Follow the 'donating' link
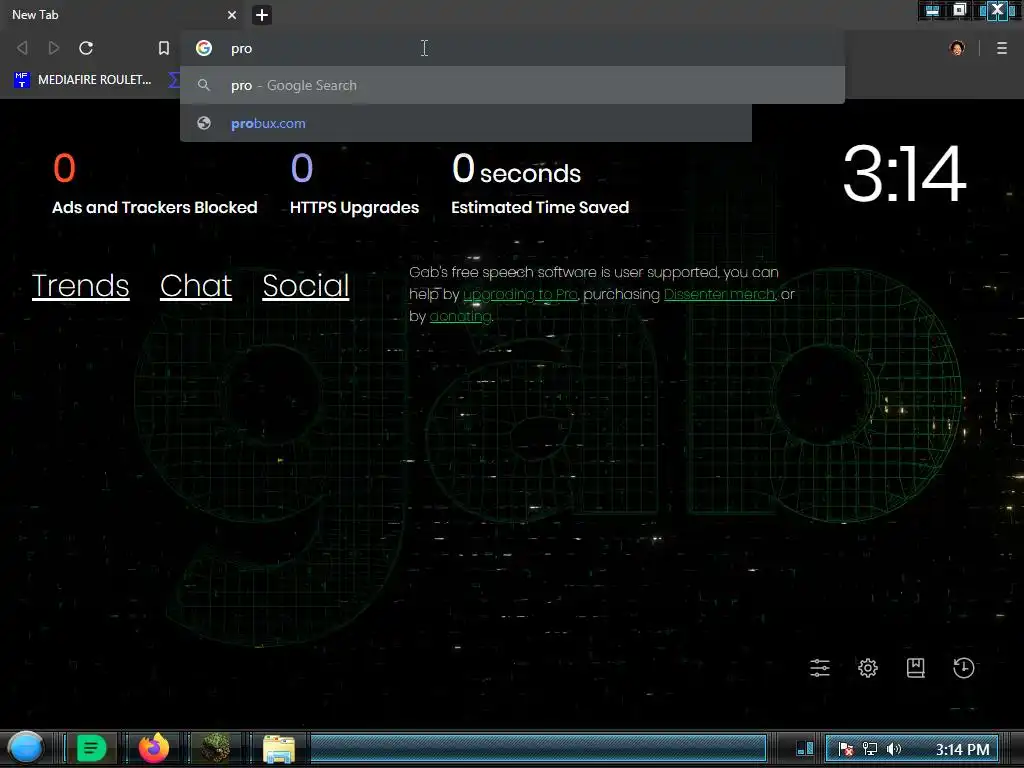Image resolution: width=1024 pixels, height=768 pixels. click(460, 316)
